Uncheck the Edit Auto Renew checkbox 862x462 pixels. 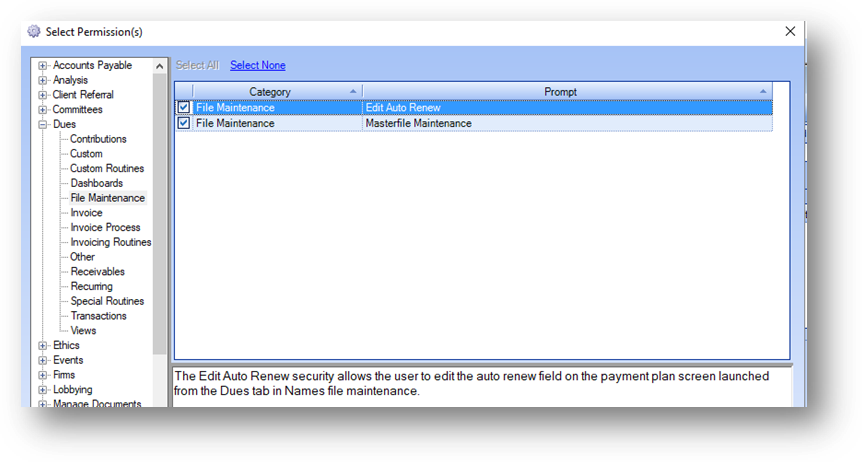[183, 108]
